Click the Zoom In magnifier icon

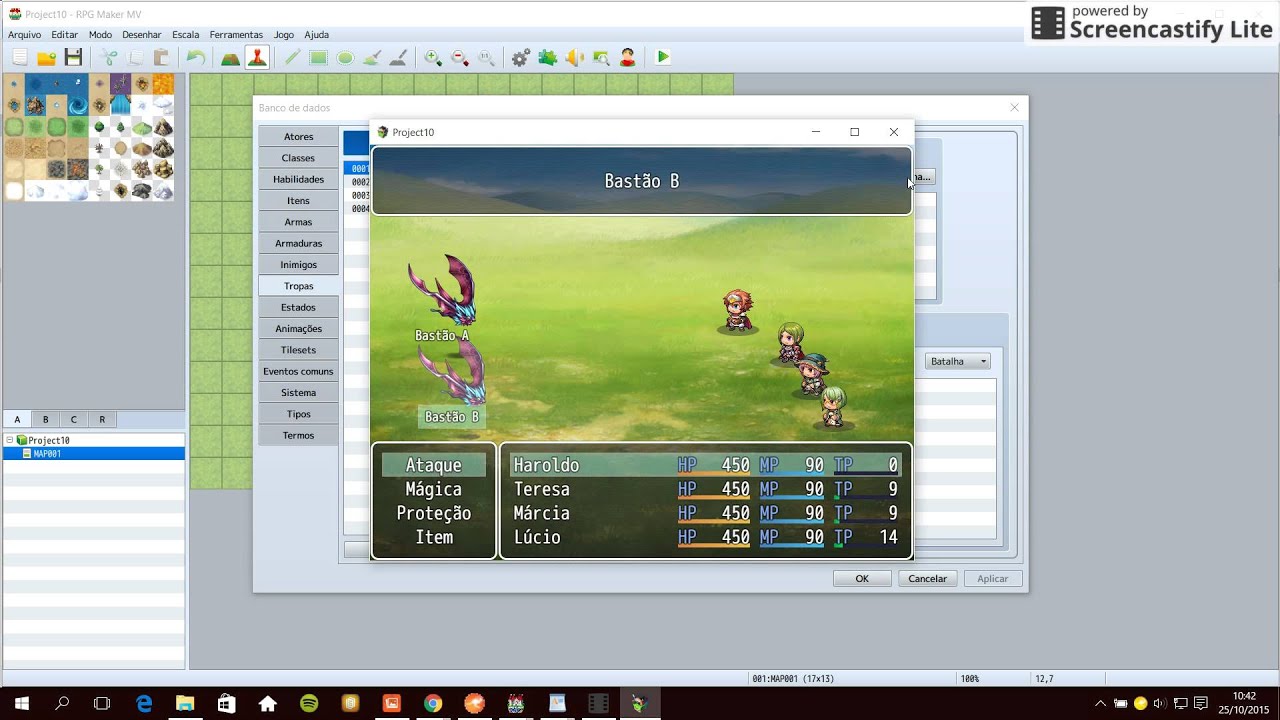tap(433, 58)
